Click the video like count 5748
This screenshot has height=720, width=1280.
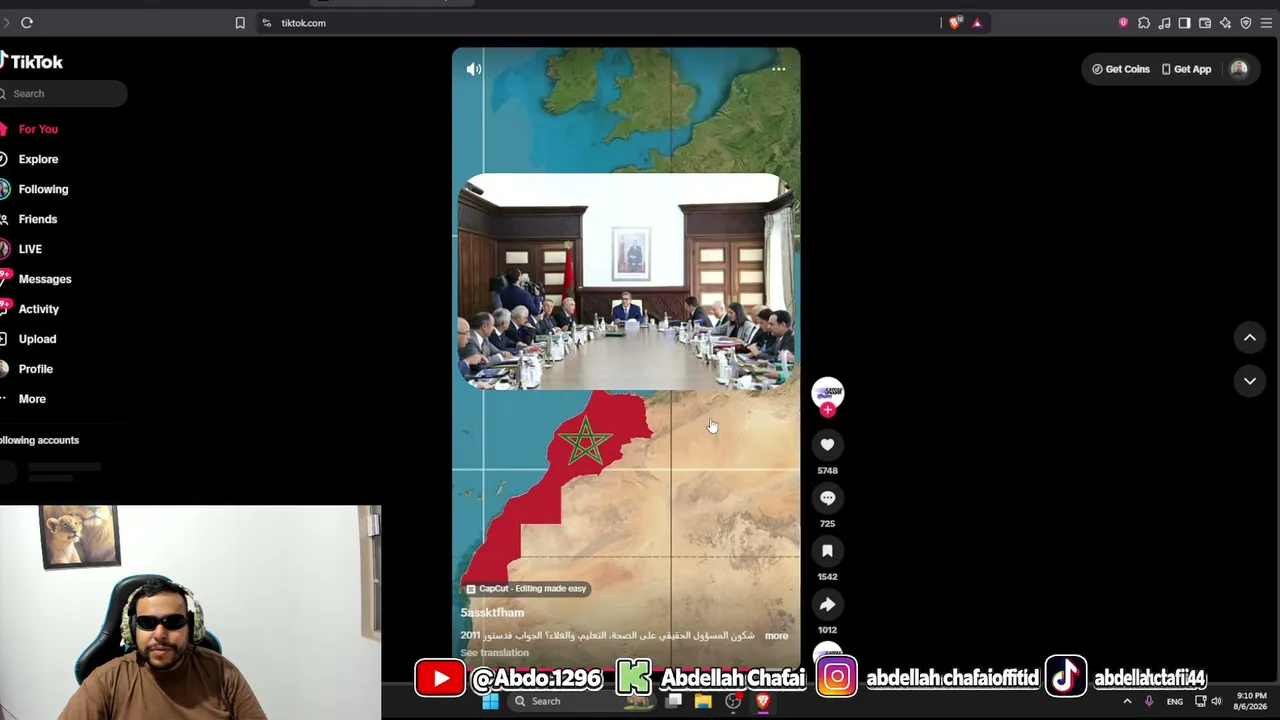point(827,470)
